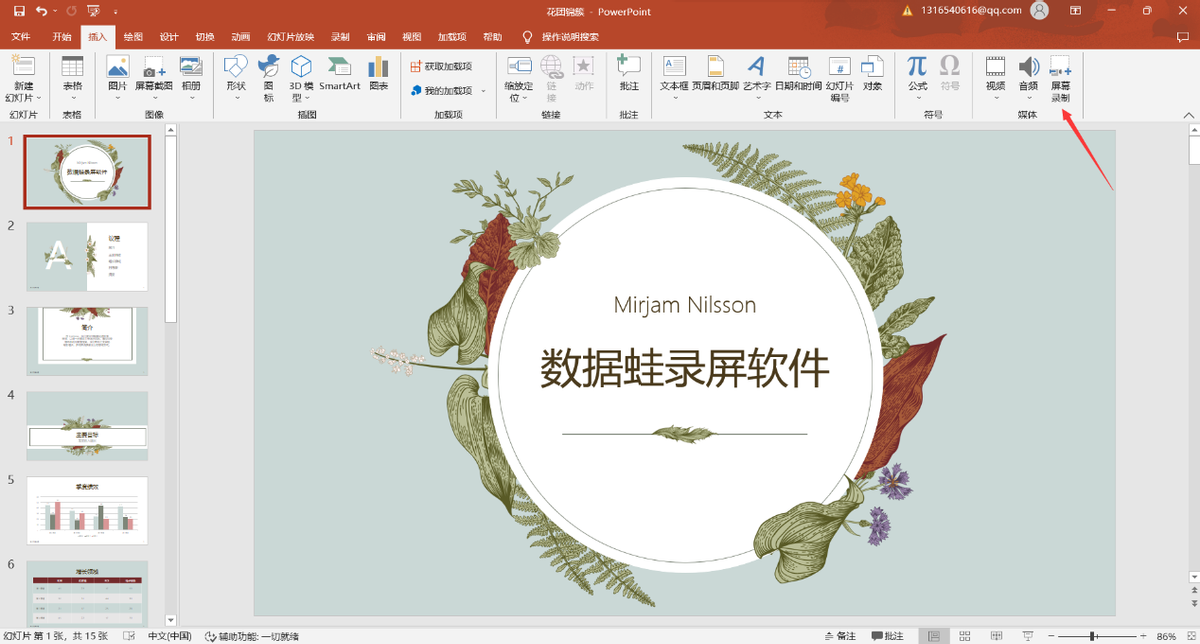Open the 帮助 help tab
The image size is (1200, 644).
(492, 37)
